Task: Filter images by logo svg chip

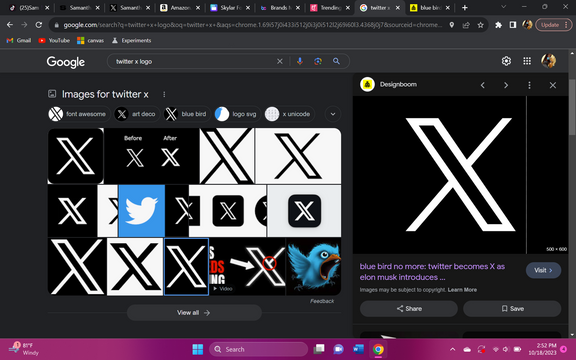Action: point(237,114)
